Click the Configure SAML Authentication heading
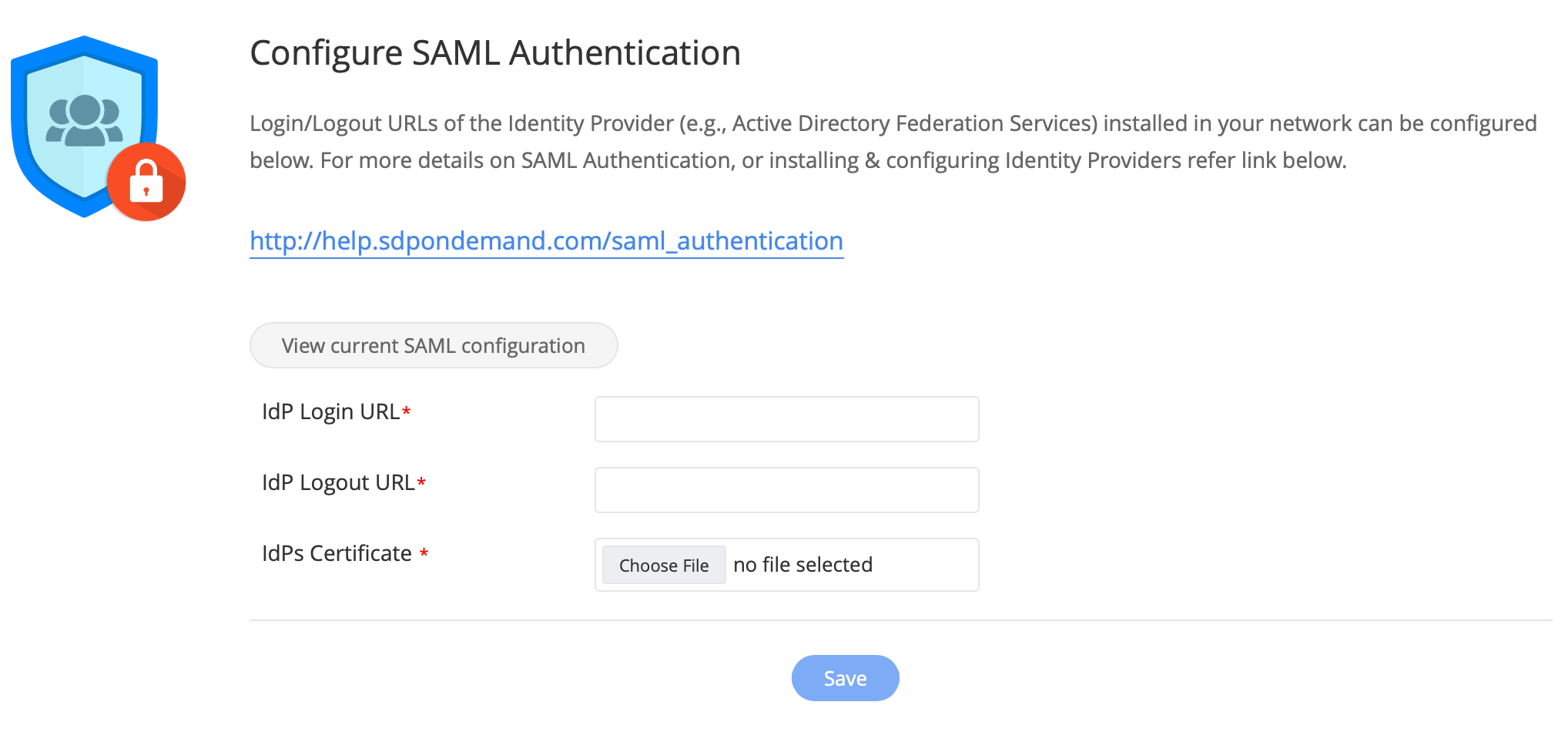Viewport: 1568px width, 732px height. click(495, 53)
